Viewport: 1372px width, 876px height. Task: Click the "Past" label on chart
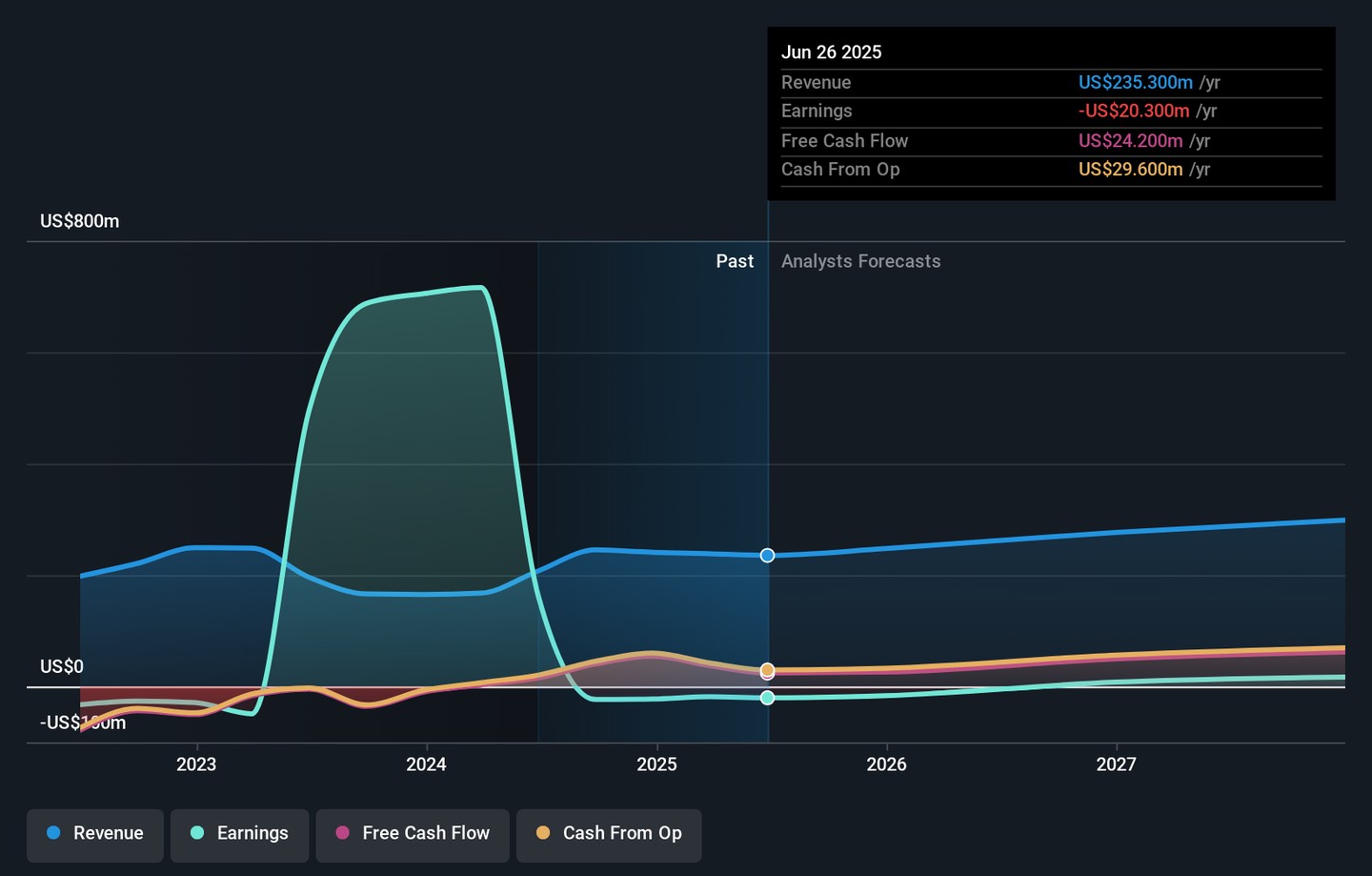pos(735,261)
